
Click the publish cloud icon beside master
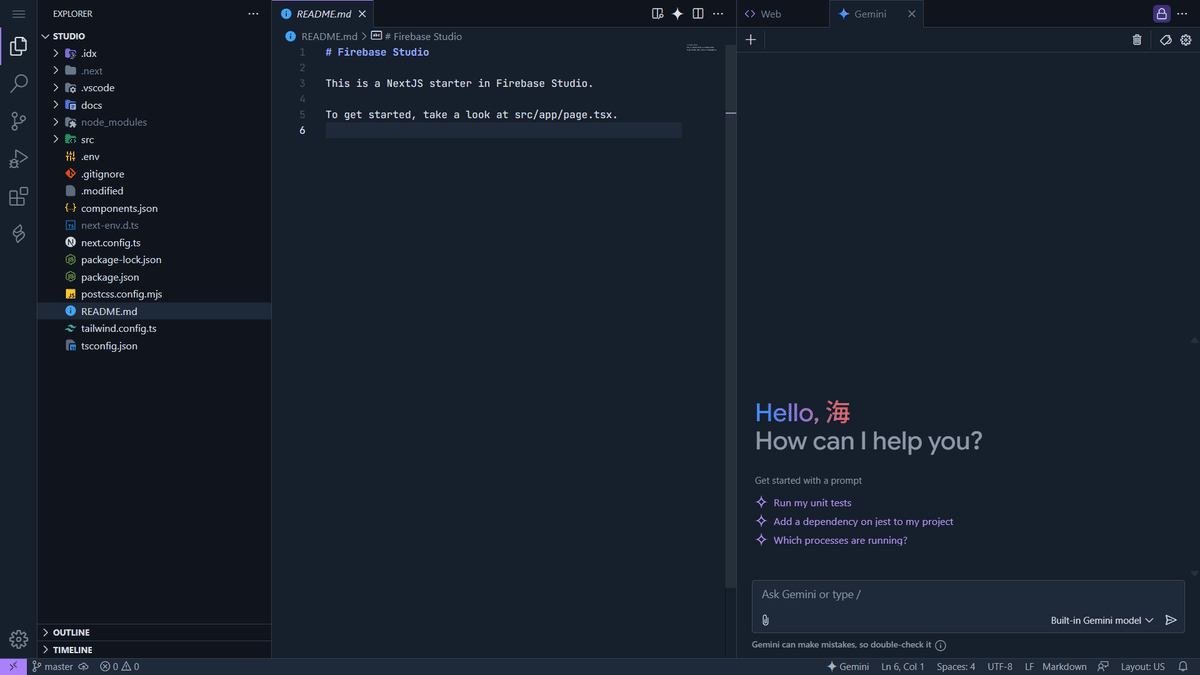tap(84, 666)
